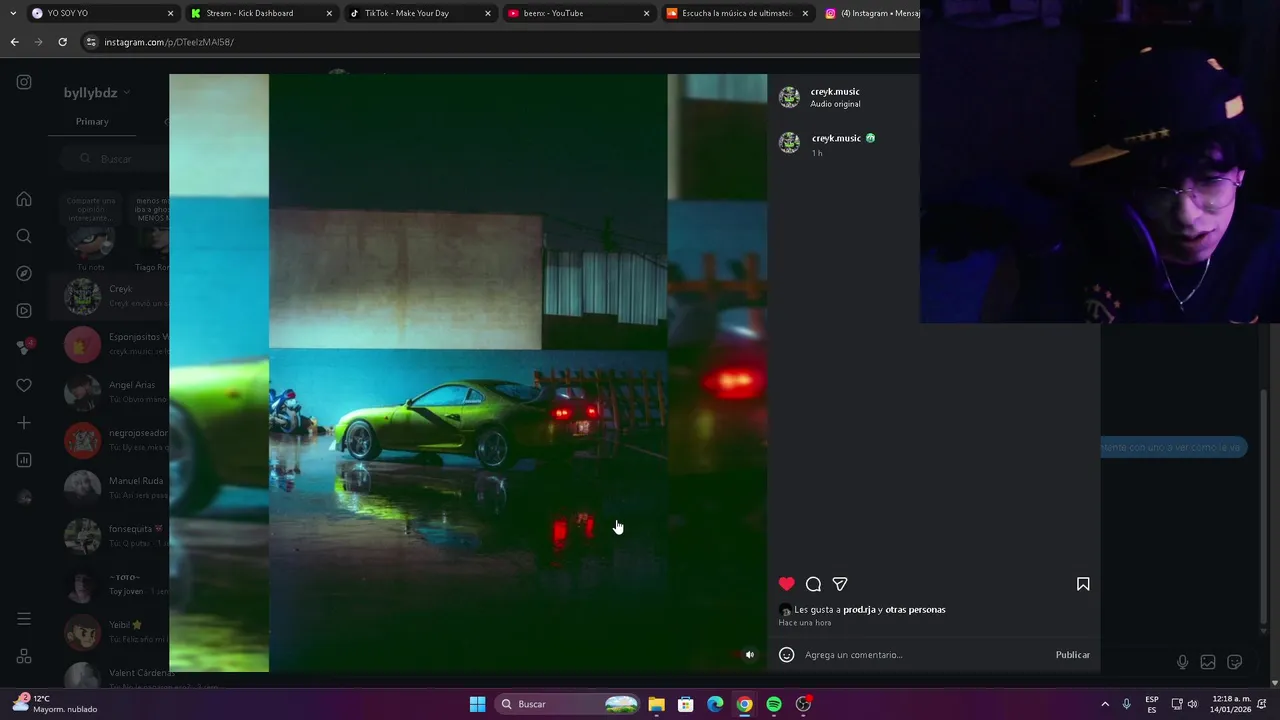Open Microsoft Store from taskbar
The width and height of the screenshot is (1280, 720).
click(x=685, y=704)
